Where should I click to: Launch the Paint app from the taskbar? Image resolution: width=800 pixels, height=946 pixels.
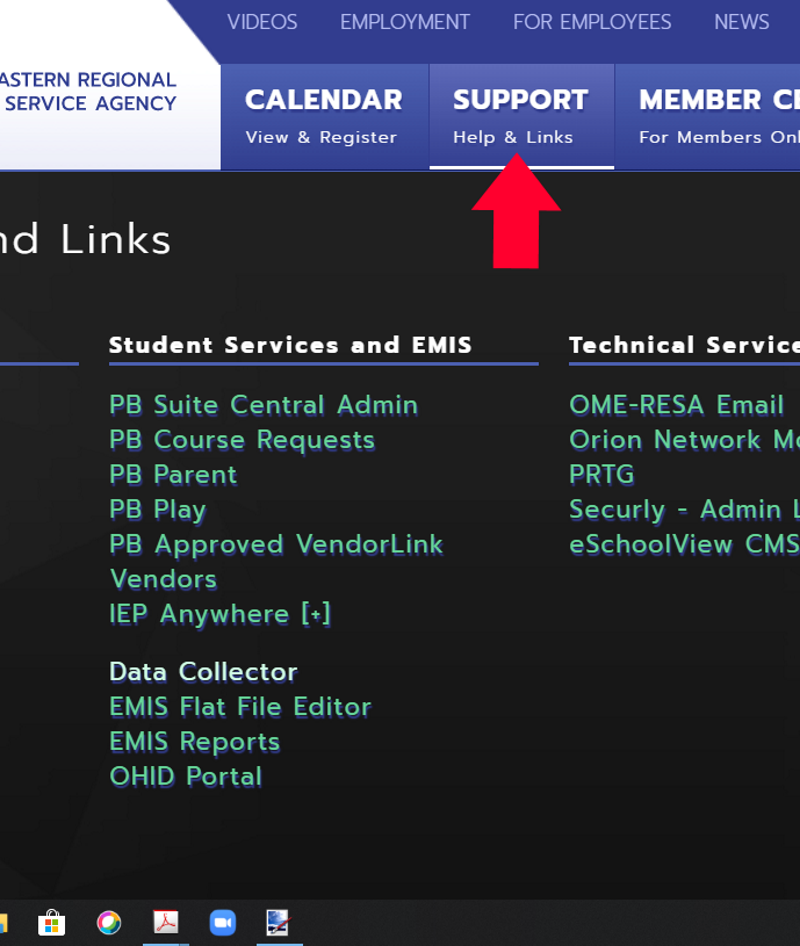click(x=278, y=922)
